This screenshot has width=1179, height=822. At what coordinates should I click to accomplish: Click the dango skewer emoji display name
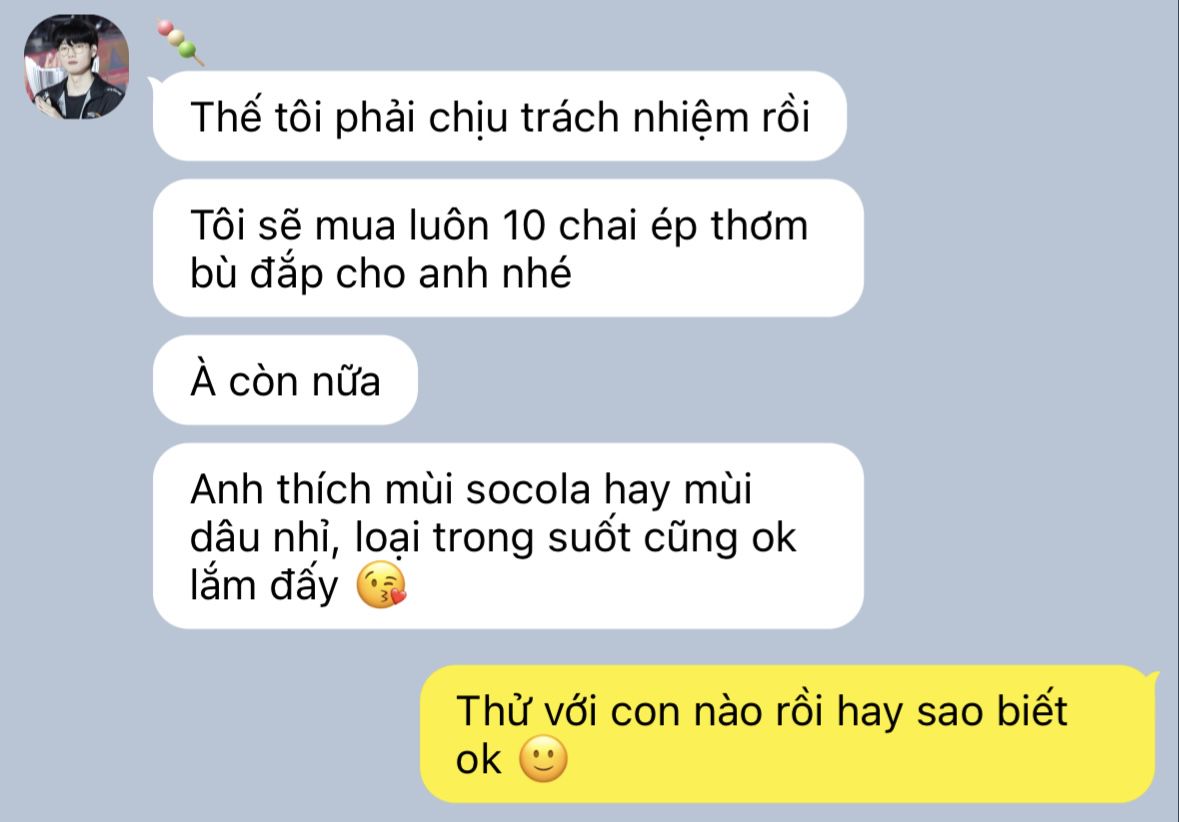180,42
